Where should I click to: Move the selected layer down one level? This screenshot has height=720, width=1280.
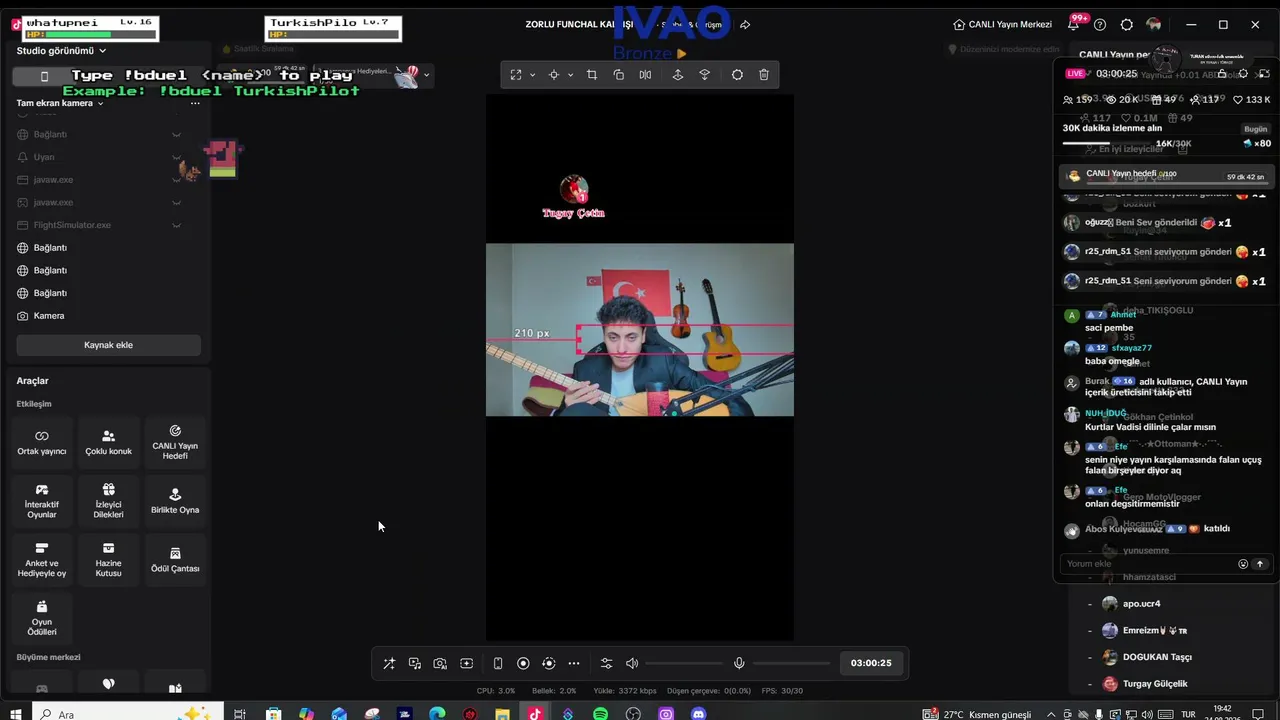point(704,75)
